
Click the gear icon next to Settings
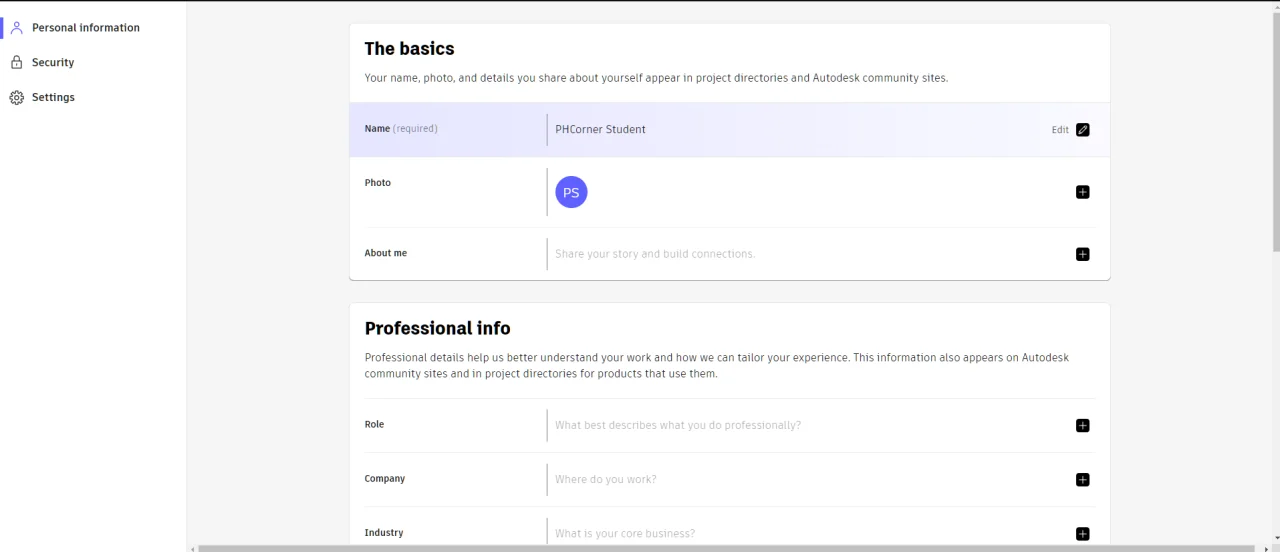coord(17,97)
